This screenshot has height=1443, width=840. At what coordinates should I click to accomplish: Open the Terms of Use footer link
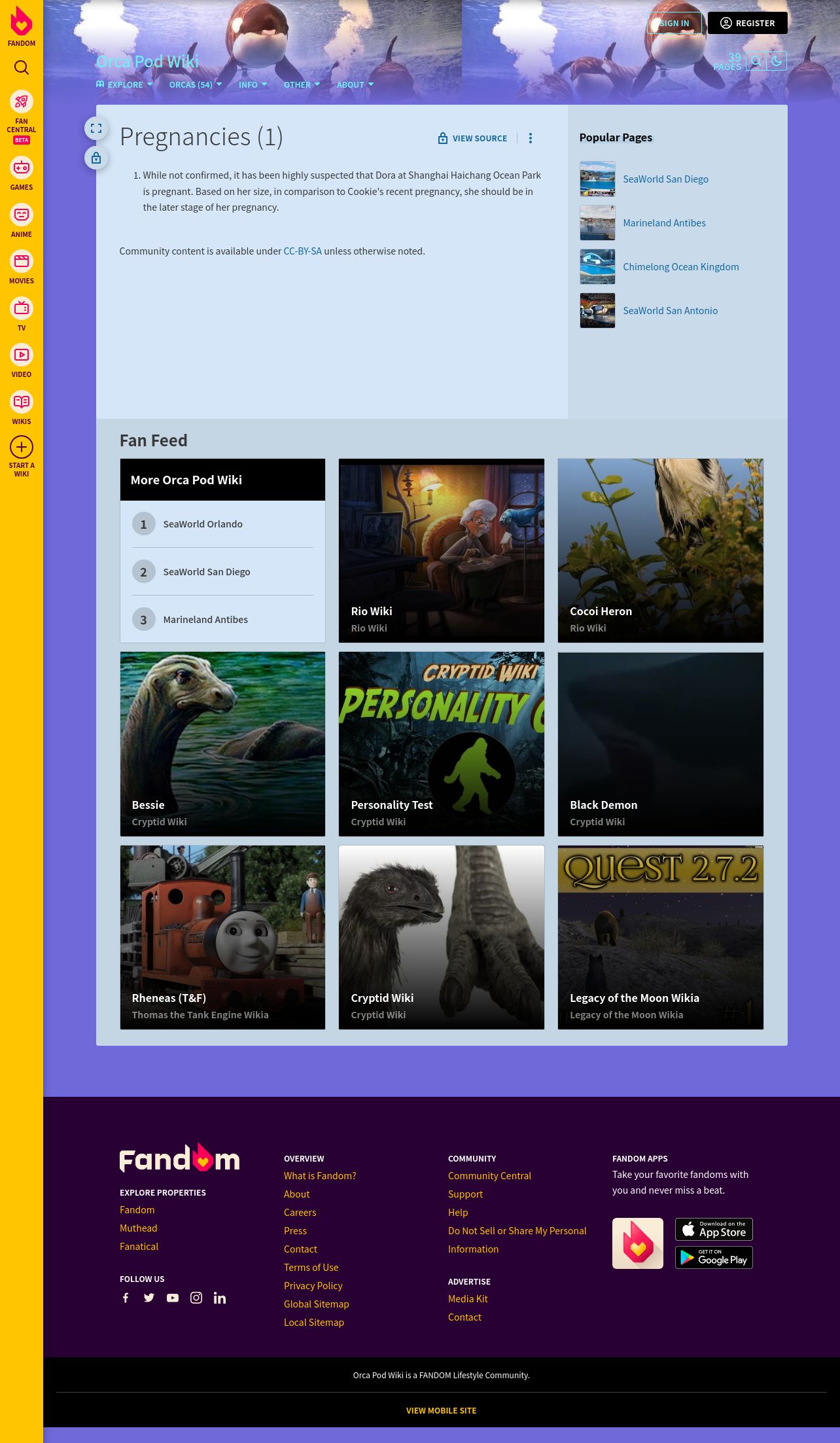(x=311, y=1267)
